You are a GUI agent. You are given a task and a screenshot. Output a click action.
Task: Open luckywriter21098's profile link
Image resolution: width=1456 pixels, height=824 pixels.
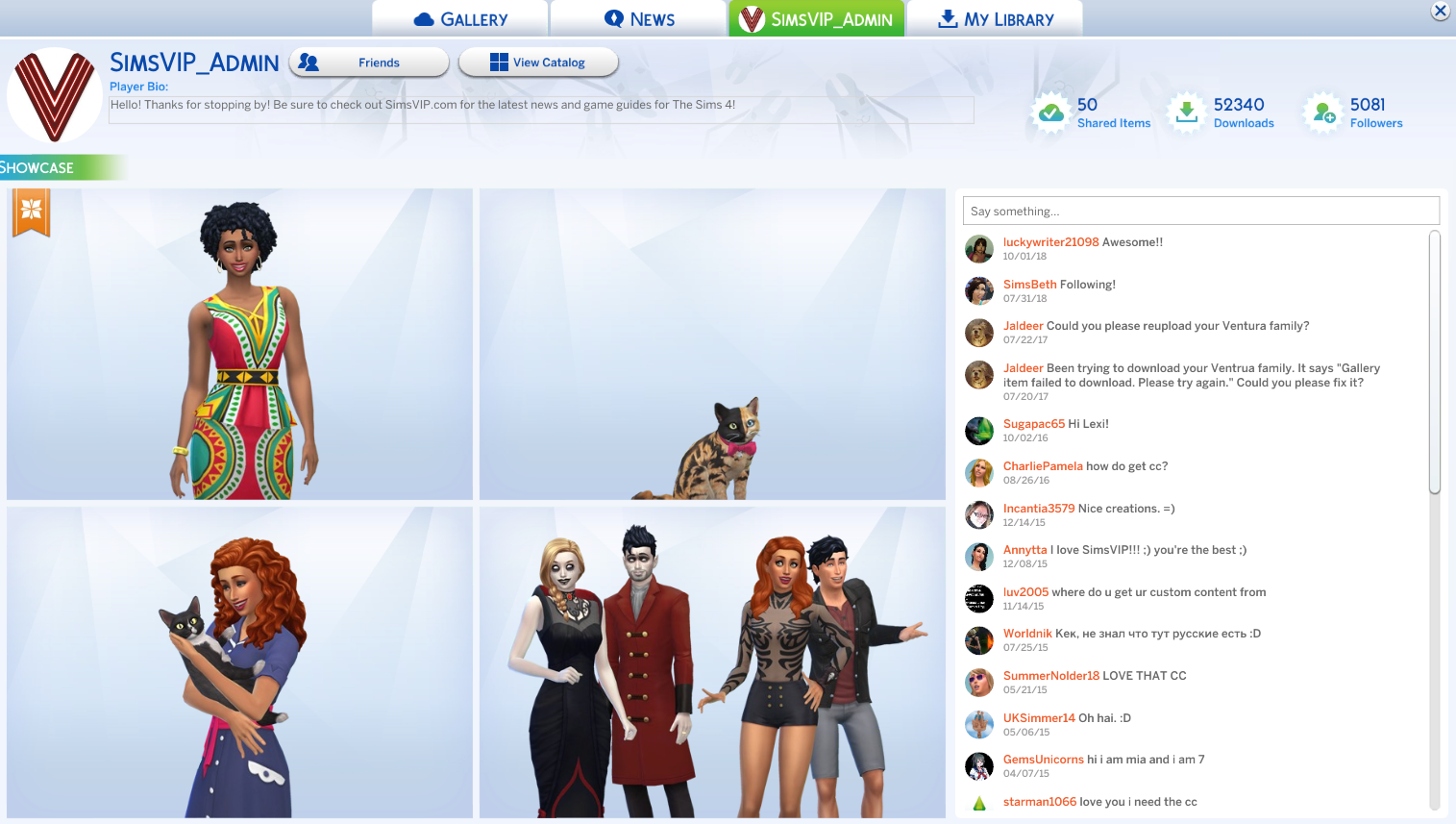(1050, 242)
